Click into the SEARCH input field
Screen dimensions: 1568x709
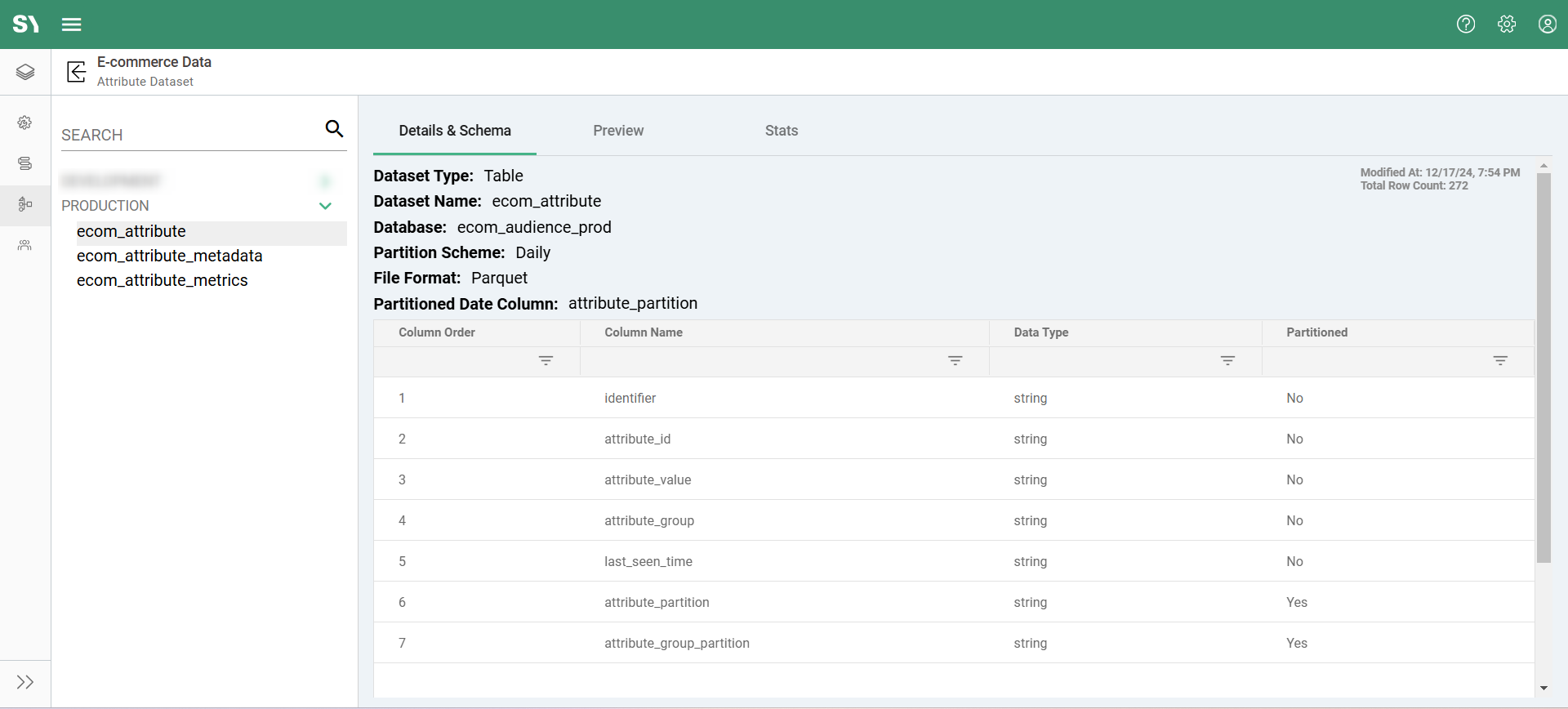[x=188, y=135]
